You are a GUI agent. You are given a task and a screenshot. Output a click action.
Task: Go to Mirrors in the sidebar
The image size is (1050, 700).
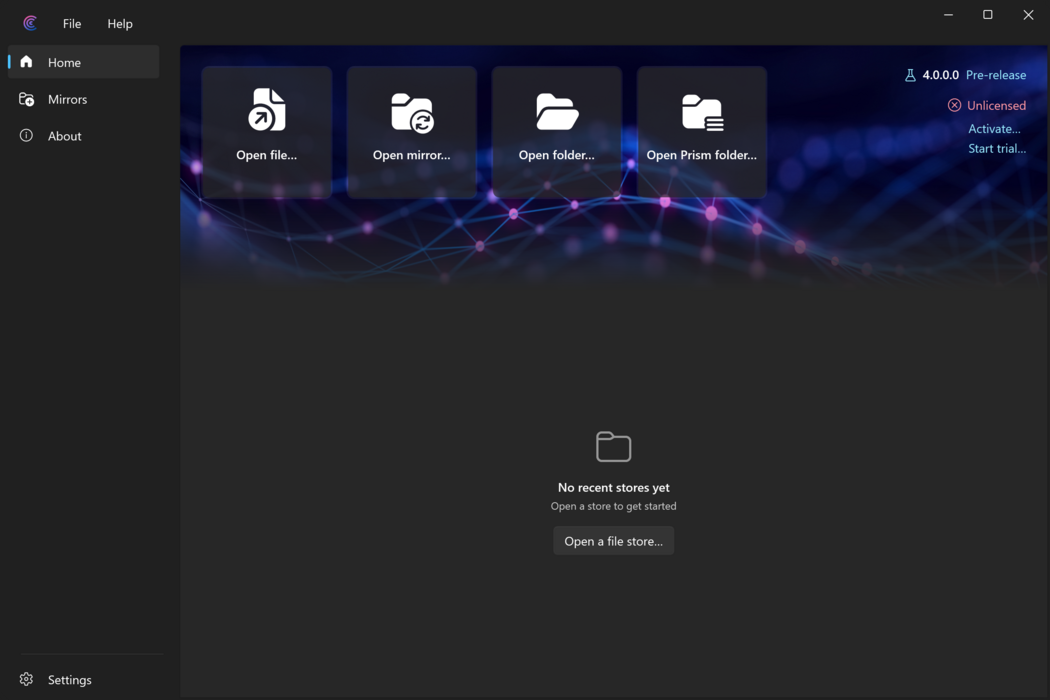pyautogui.click(x=84, y=99)
